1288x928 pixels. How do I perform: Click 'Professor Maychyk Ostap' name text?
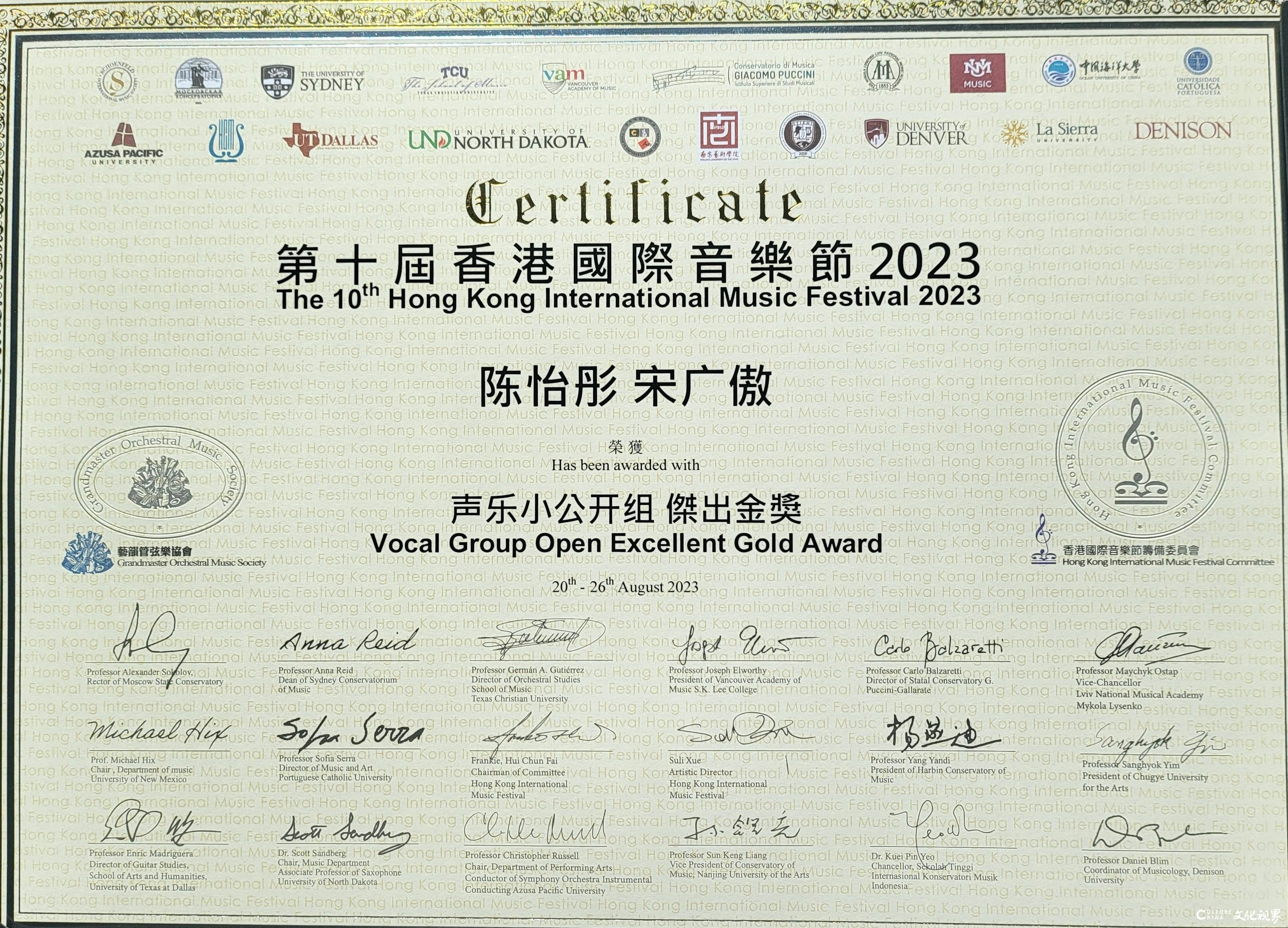pos(1127,671)
